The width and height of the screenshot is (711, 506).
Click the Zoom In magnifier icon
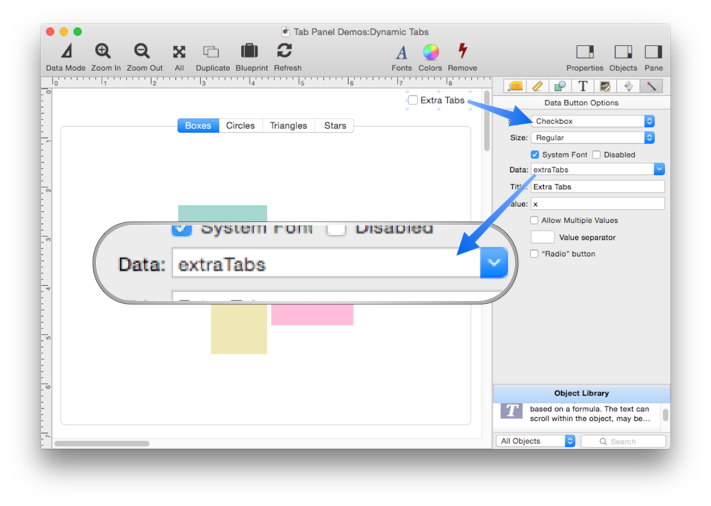coord(104,51)
